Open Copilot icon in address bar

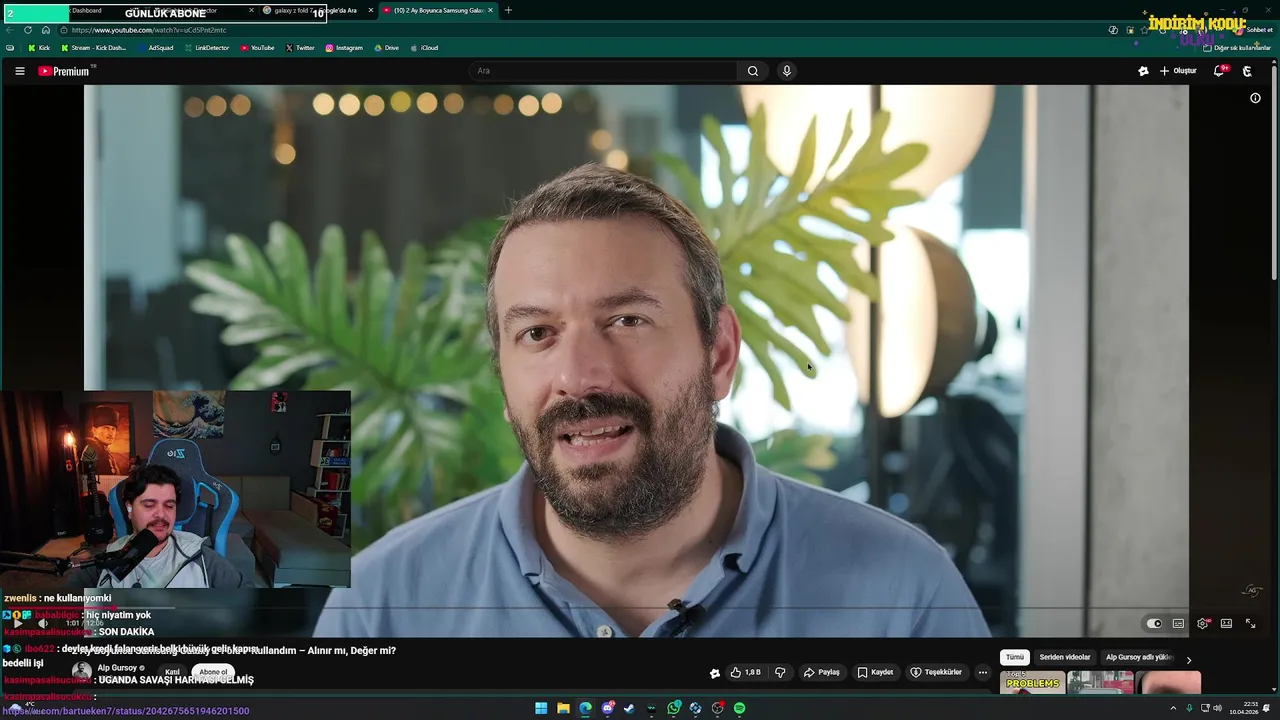[x=1113, y=30]
